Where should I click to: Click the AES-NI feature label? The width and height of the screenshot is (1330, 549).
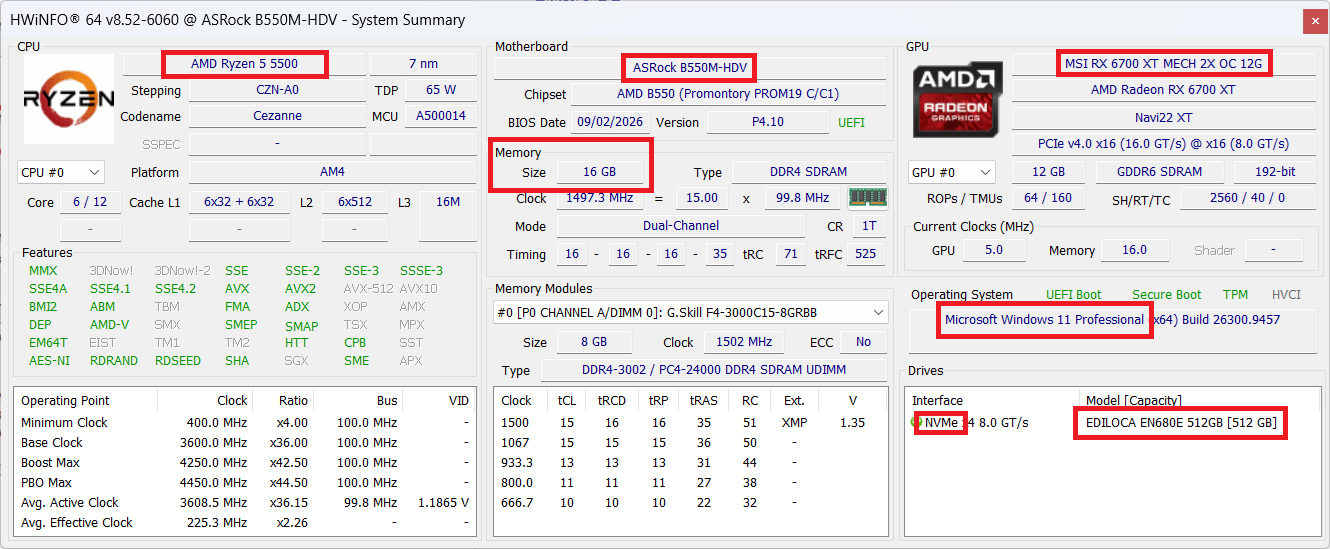tap(49, 361)
